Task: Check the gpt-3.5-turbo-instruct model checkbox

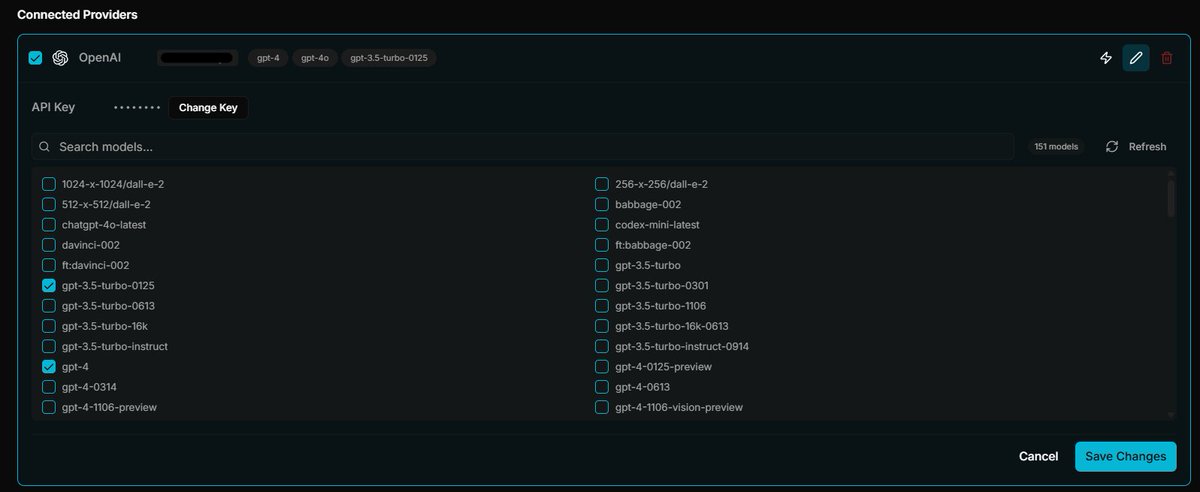Action: pyautogui.click(x=48, y=346)
